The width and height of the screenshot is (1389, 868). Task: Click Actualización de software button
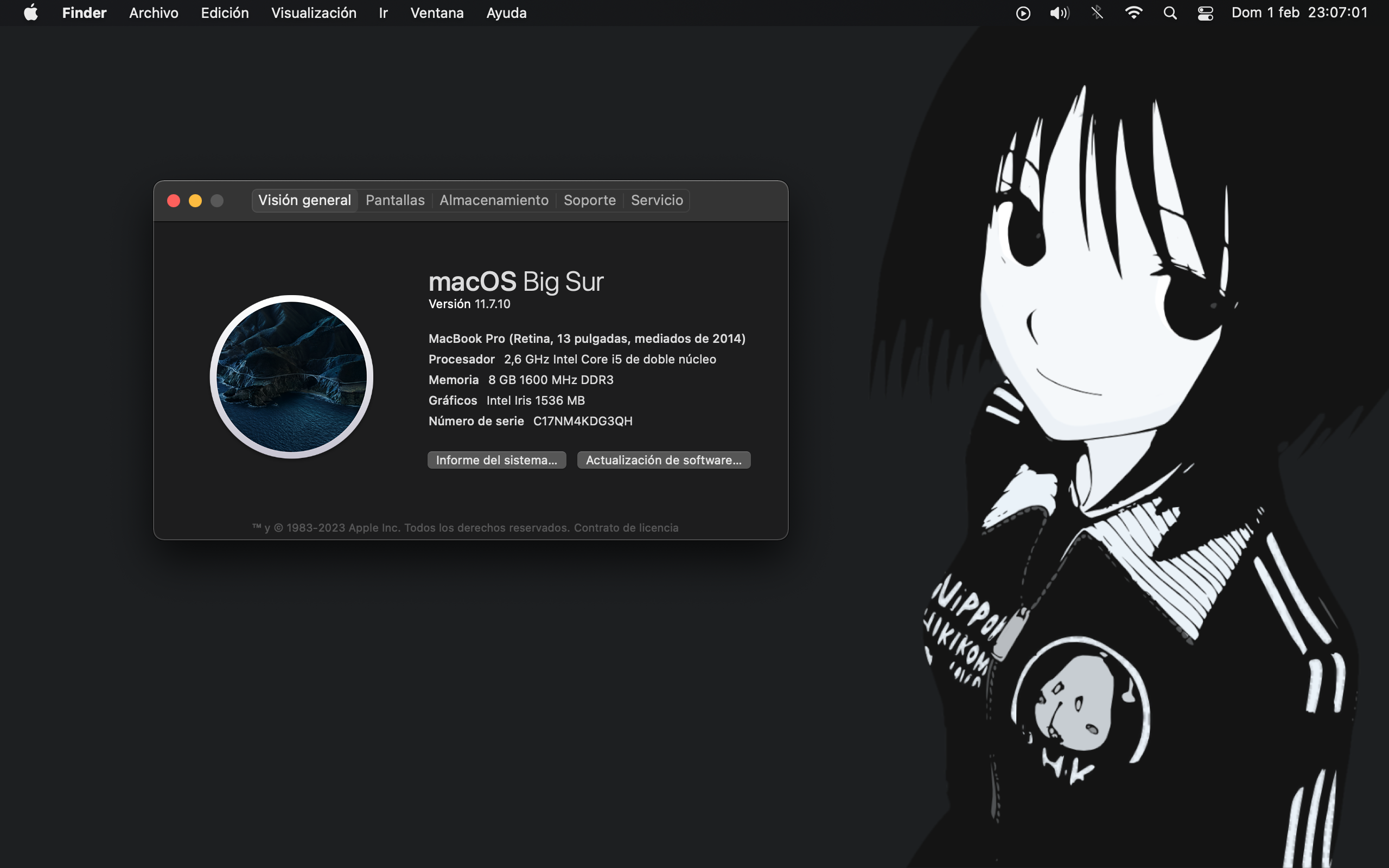point(664,460)
